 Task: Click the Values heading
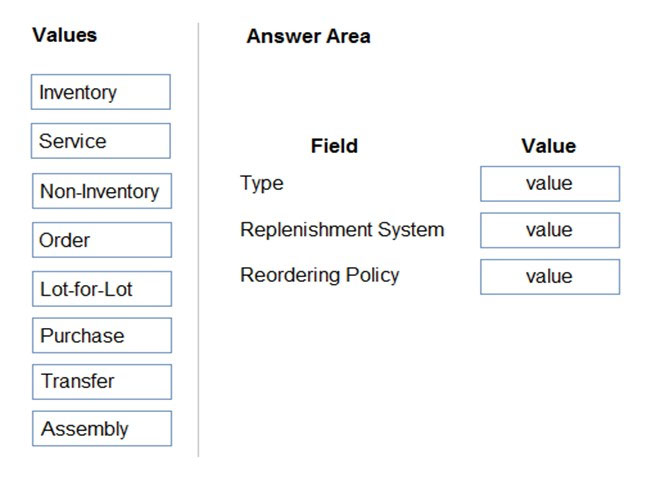point(65,35)
